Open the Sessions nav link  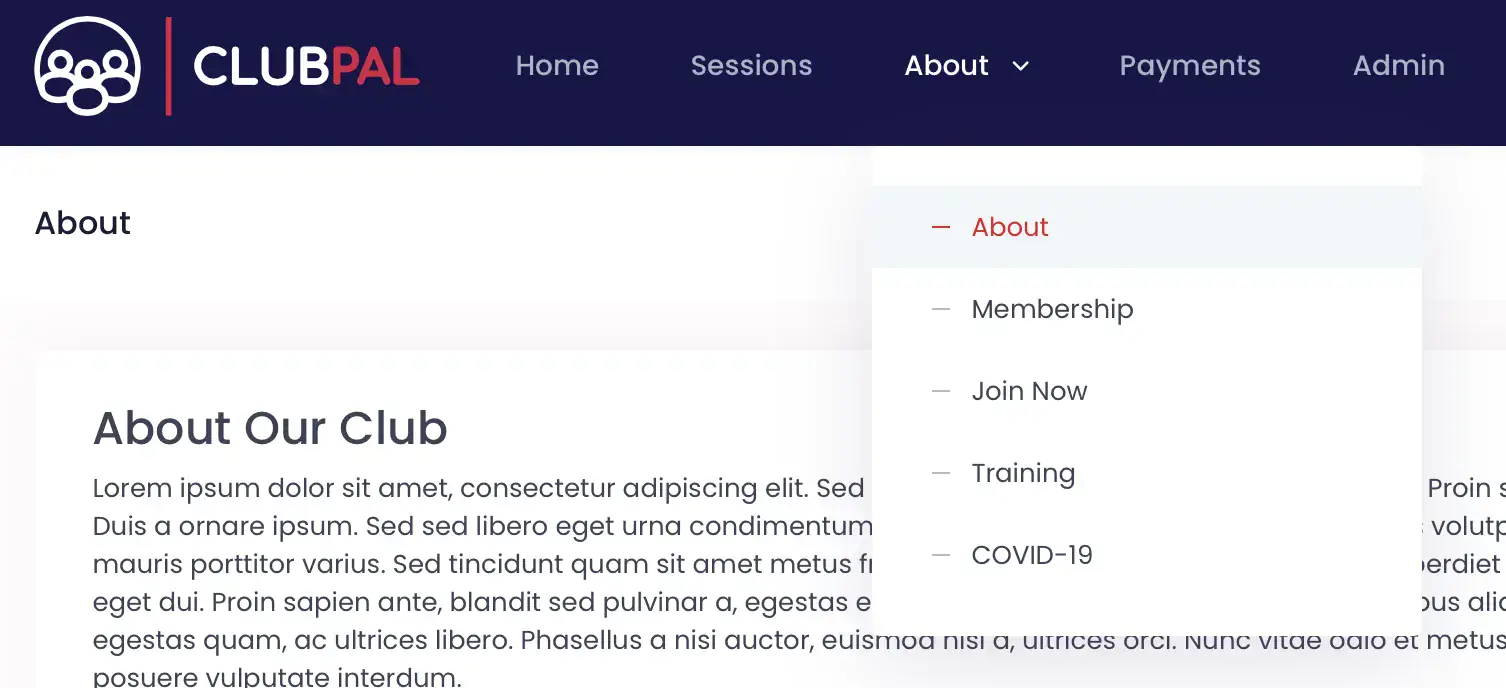(751, 66)
